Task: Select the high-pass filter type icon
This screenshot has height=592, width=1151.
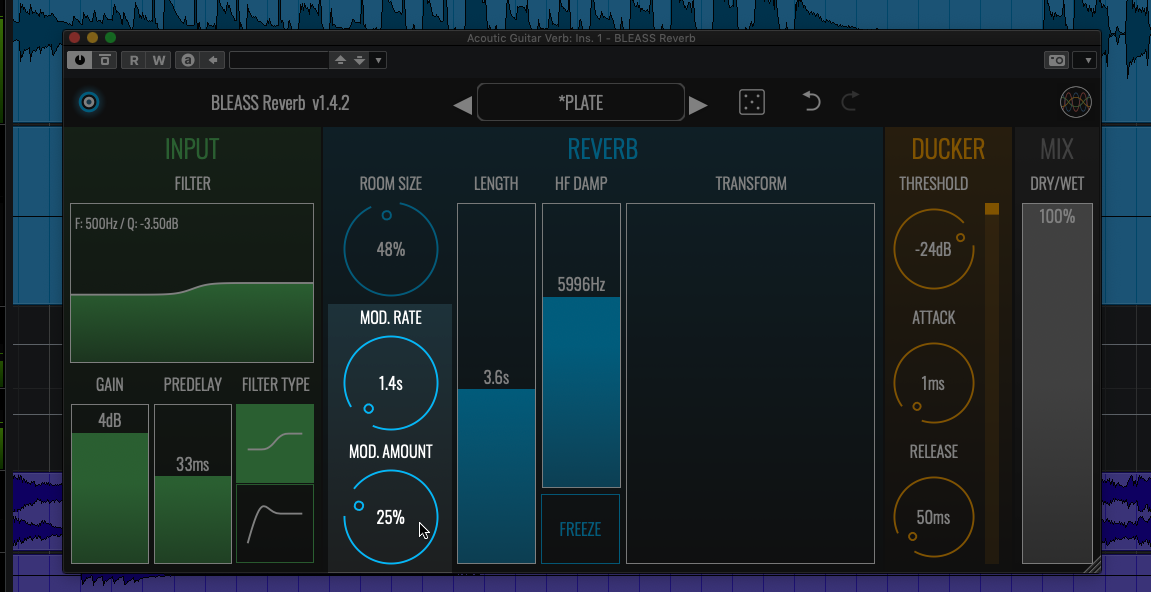Action: coord(275,523)
